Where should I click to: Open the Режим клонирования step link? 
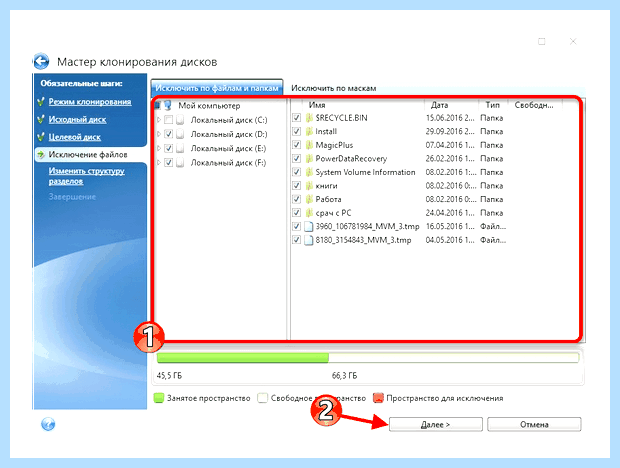click(x=90, y=102)
